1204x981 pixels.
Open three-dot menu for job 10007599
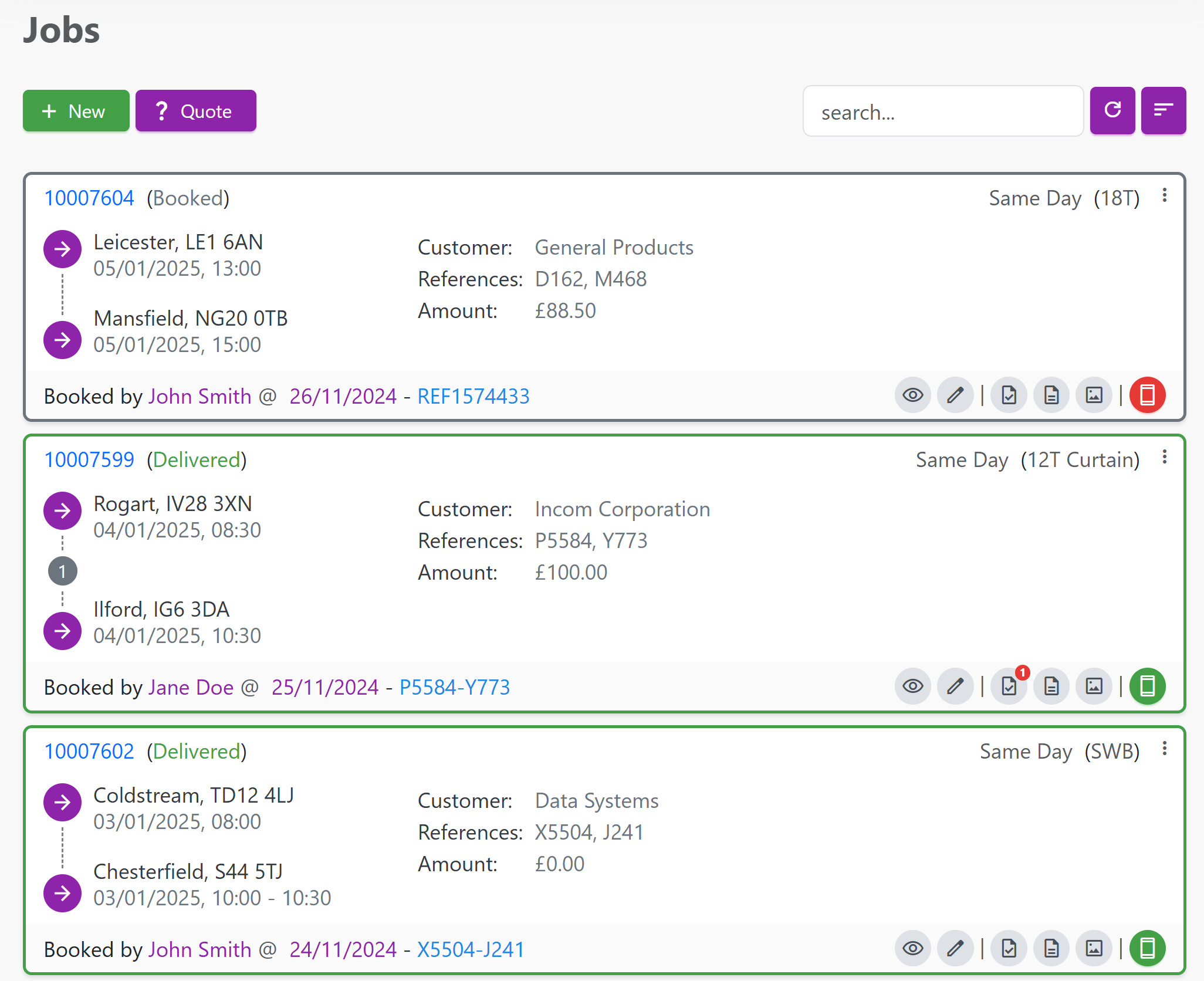(x=1164, y=458)
